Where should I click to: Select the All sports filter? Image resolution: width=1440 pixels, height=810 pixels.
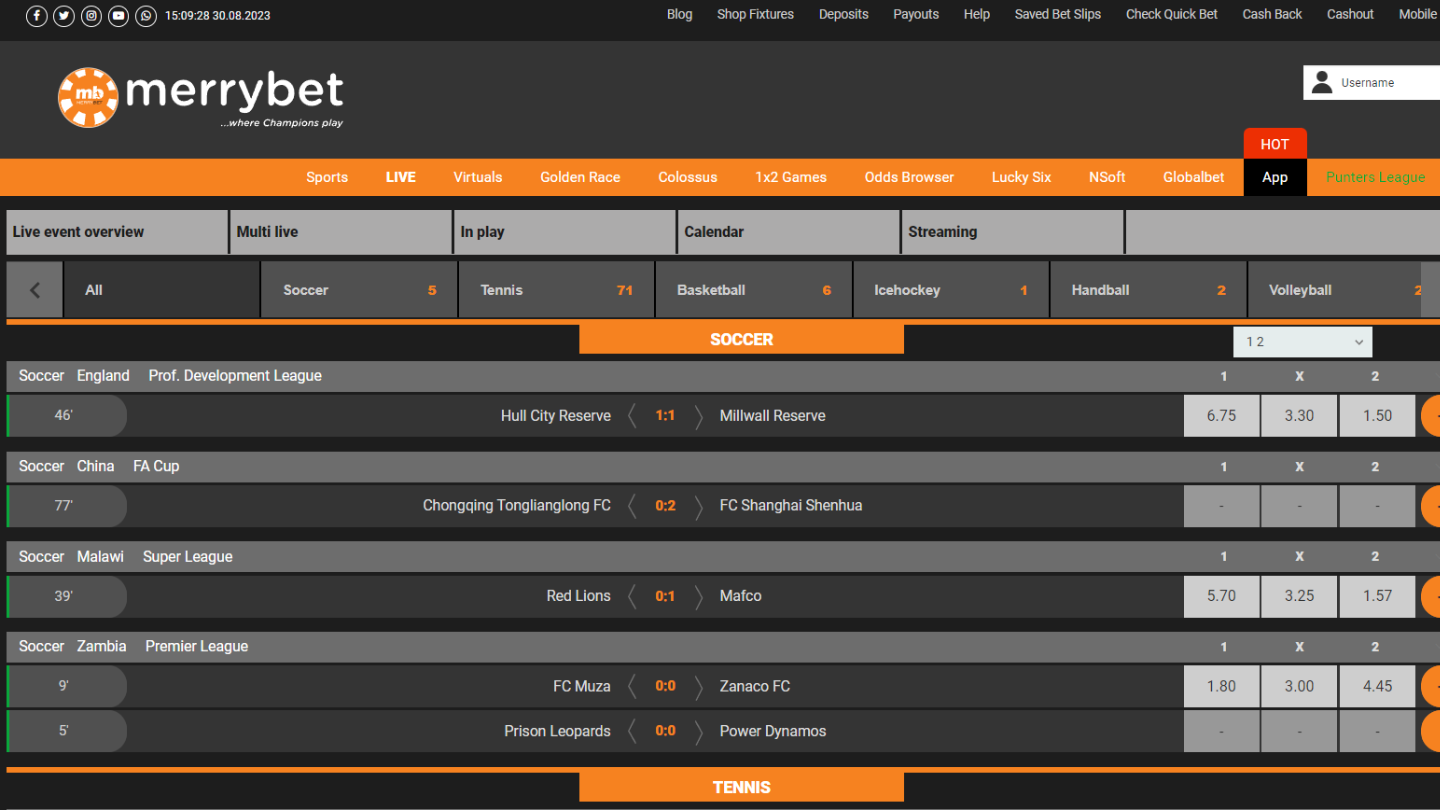pos(161,290)
